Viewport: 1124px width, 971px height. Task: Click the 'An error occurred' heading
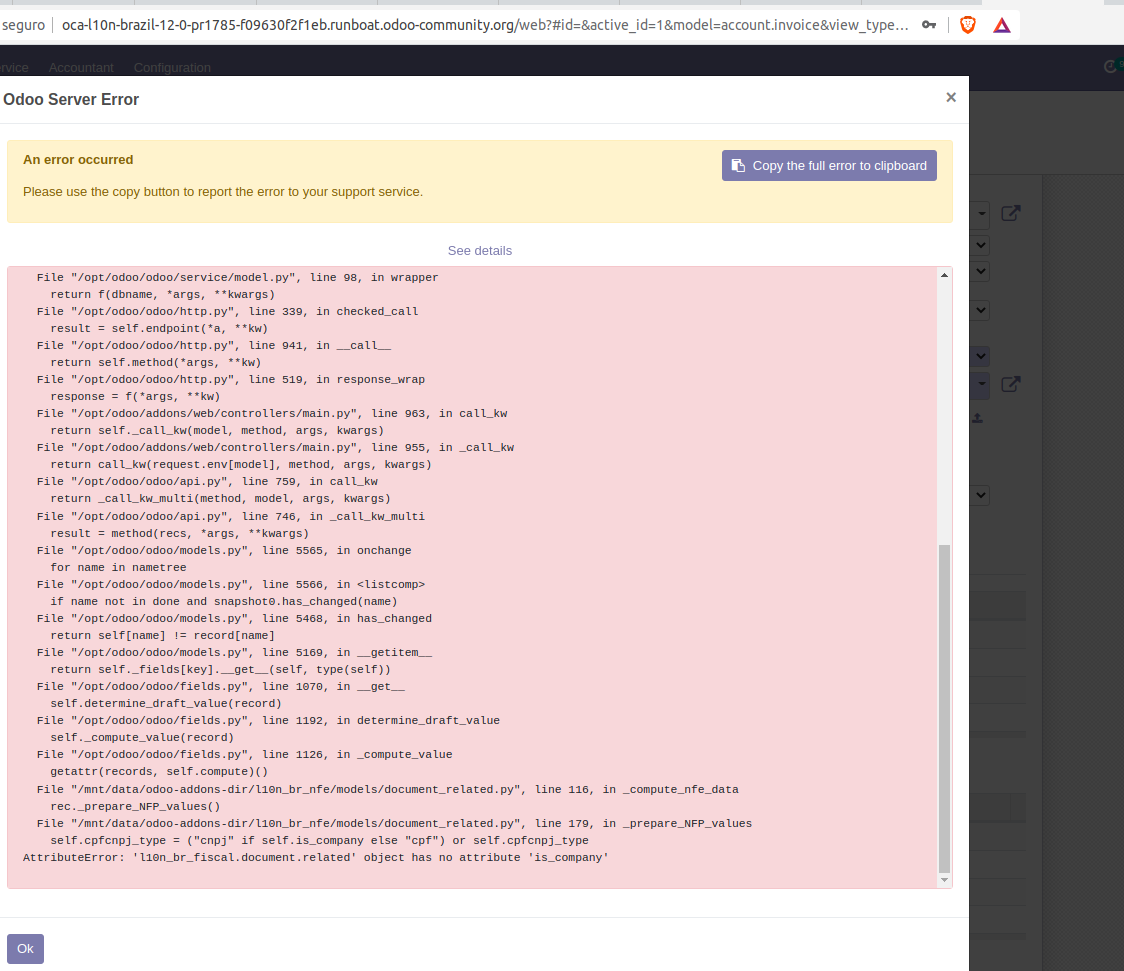click(78, 160)
